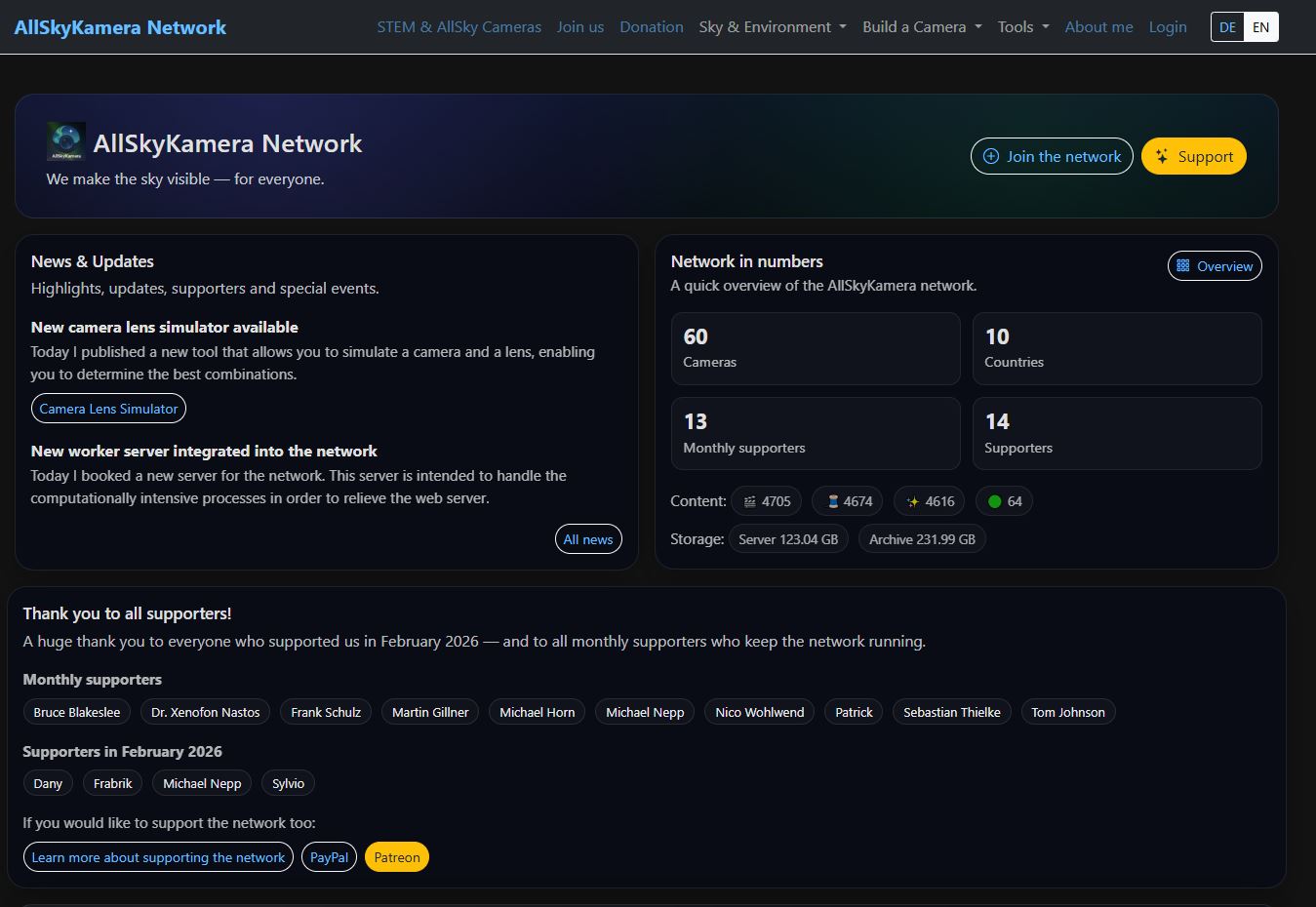
Task: Open the STEM & AllSky Cameras page
Action: click(459, 26)
